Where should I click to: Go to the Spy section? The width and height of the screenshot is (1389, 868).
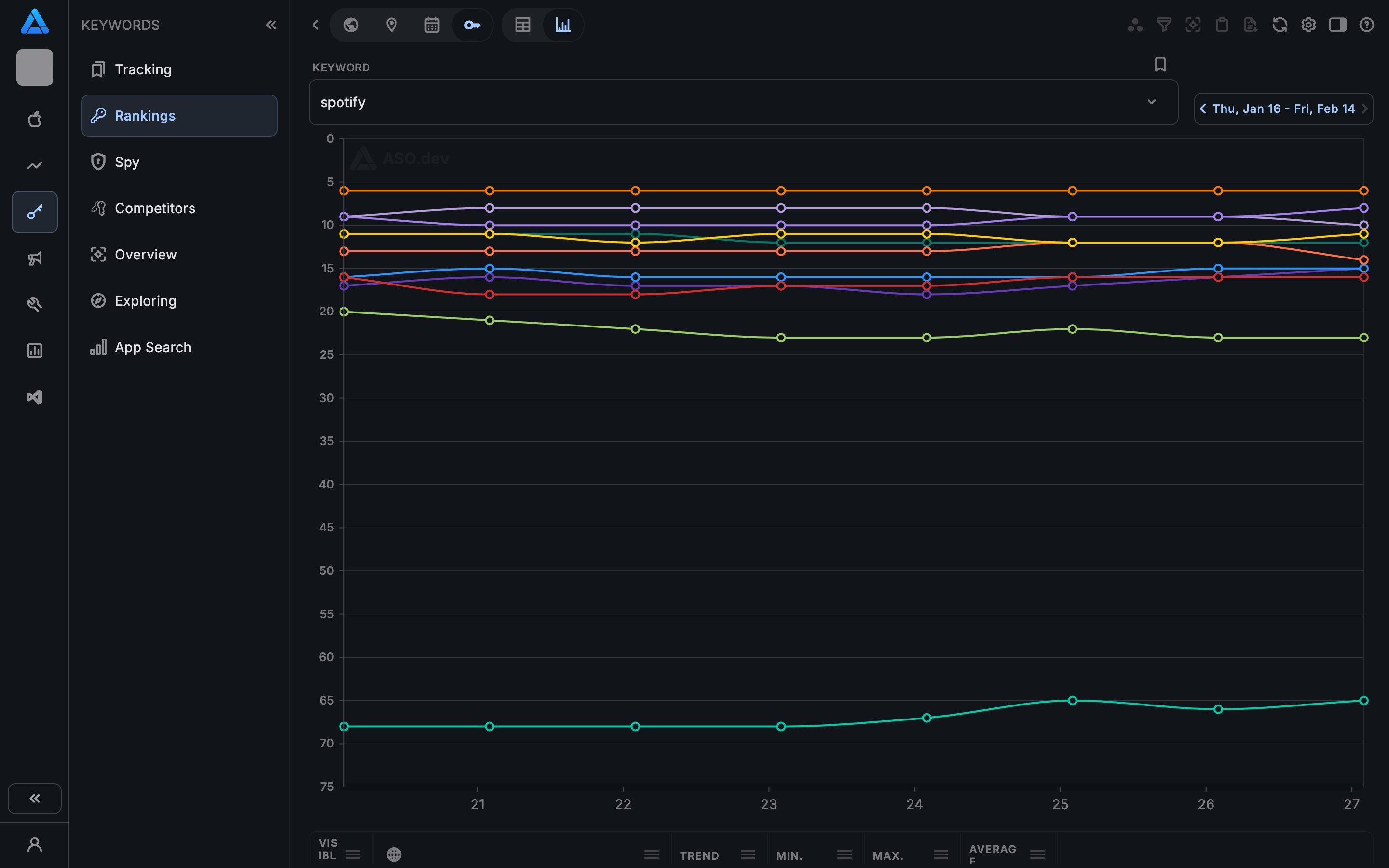[127, 162]
